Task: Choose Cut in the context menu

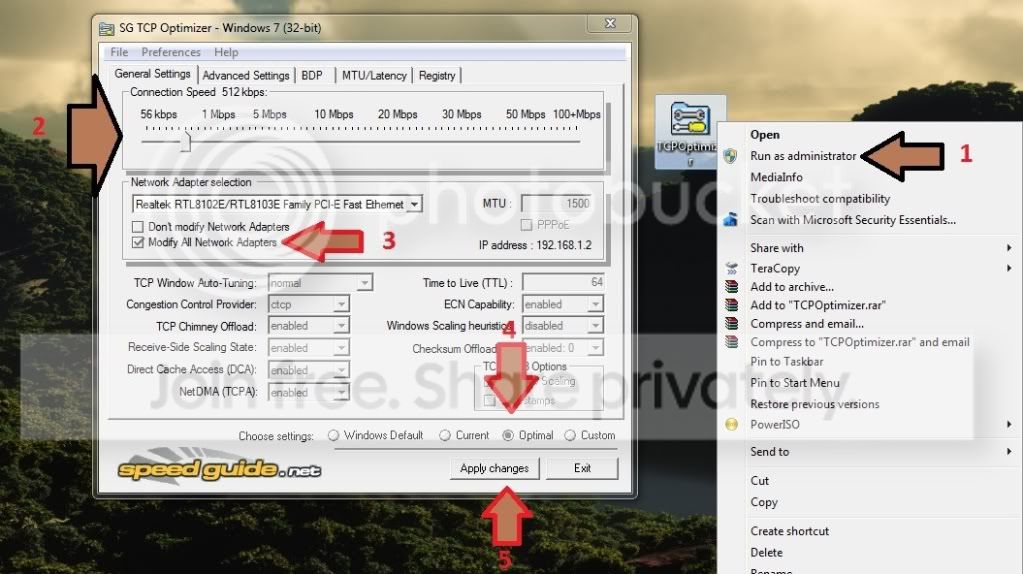Action: coord(759,481)
